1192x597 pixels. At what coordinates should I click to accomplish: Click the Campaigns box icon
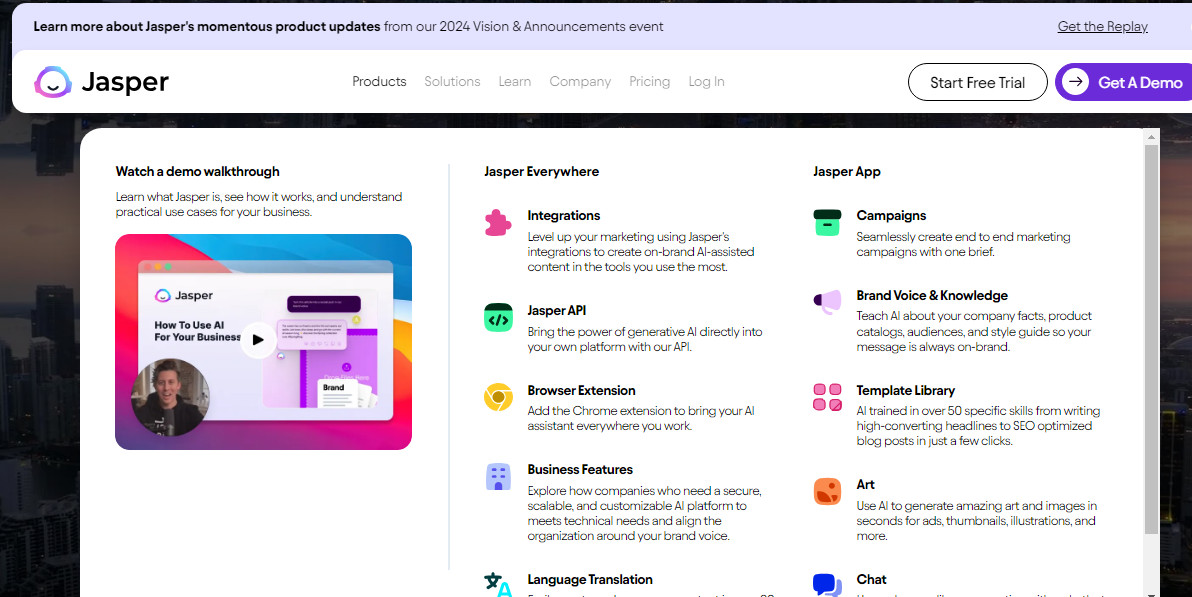[827, 222]
